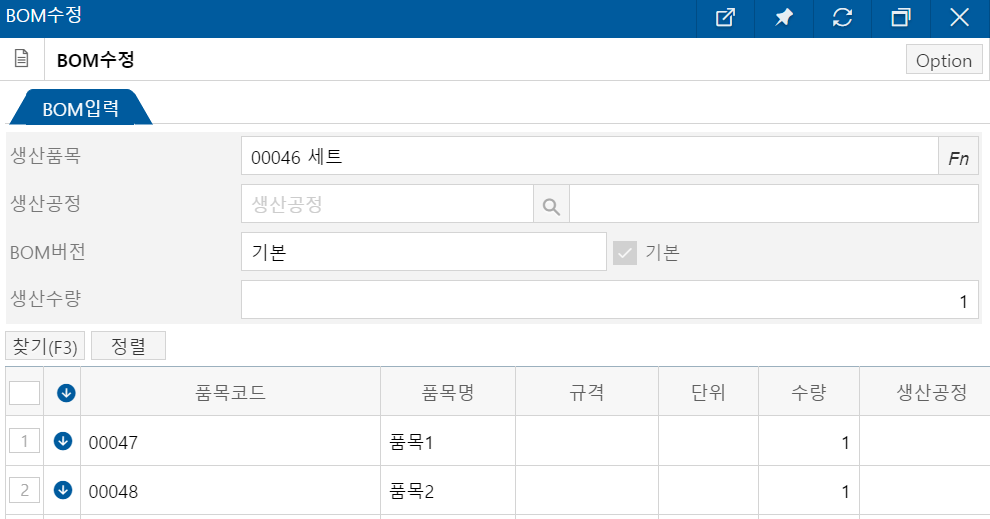The height and width of the screenshot is (519, 990).
Task: Click the 생산품목 field showing 00046 세트
Action: pyautogui.click(x=590, y=156)
